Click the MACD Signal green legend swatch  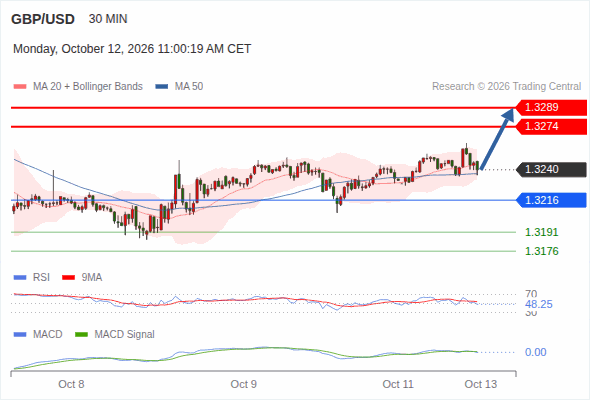pos(81,335)
